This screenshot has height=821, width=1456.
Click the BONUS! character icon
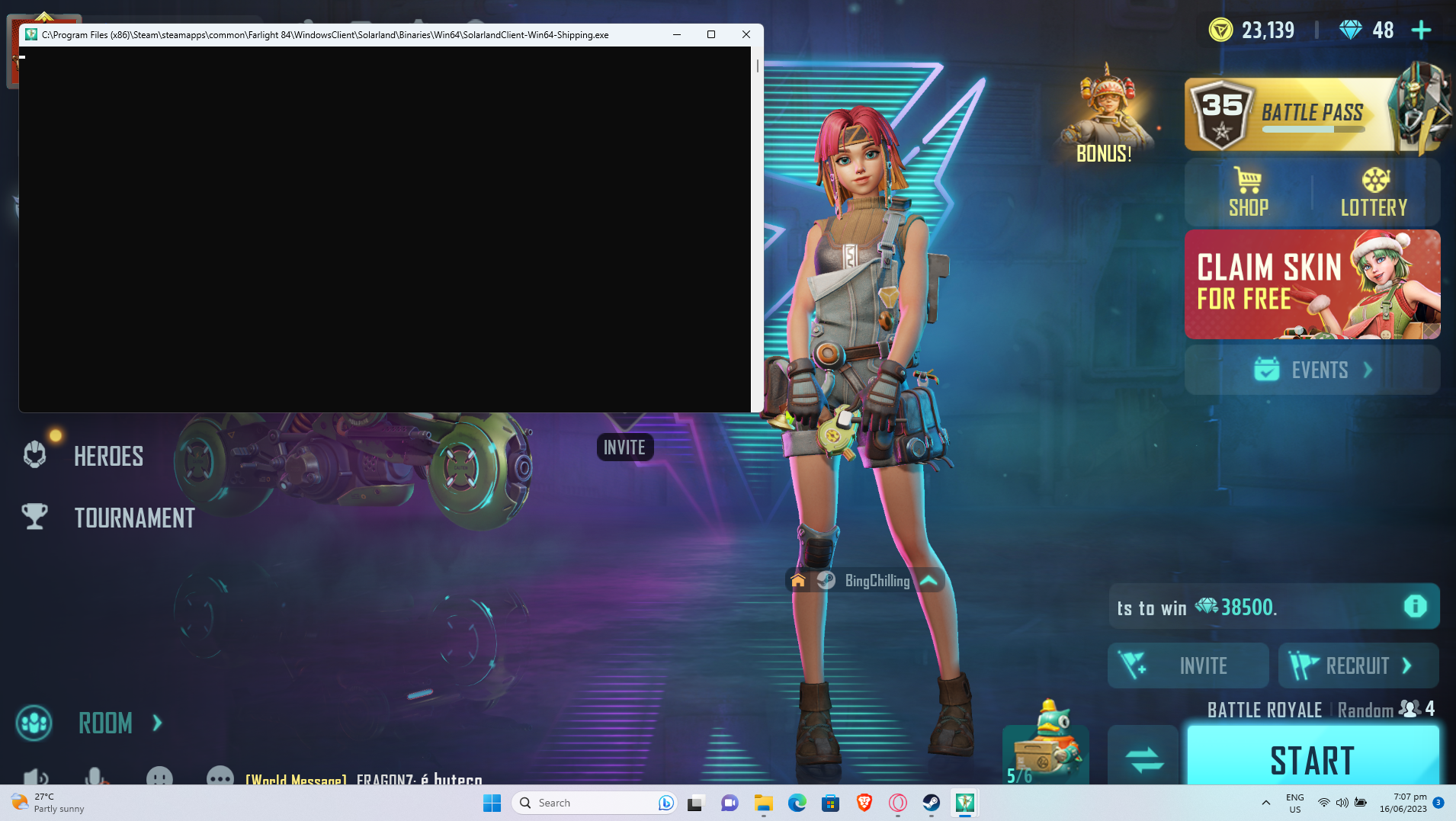tap(1105, 114)
